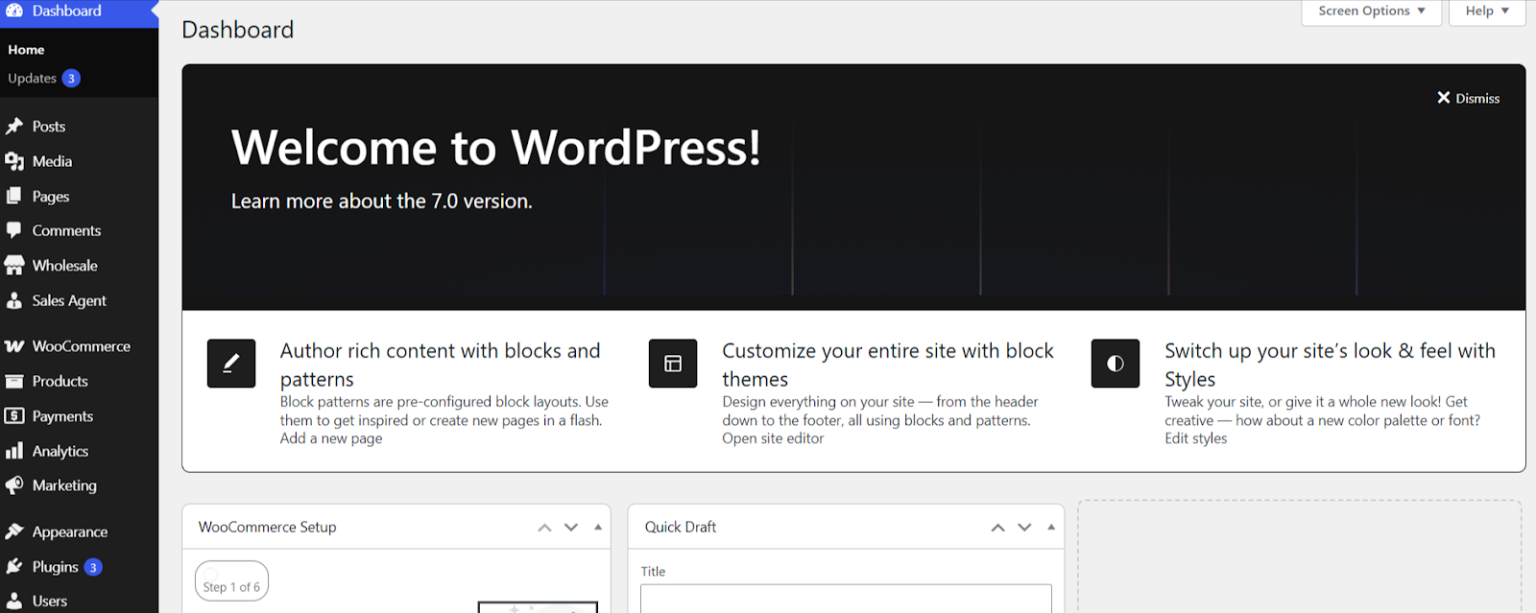Follow the Open site editor link
This screenshot has width=1536, height=613.
coord(773,438)
